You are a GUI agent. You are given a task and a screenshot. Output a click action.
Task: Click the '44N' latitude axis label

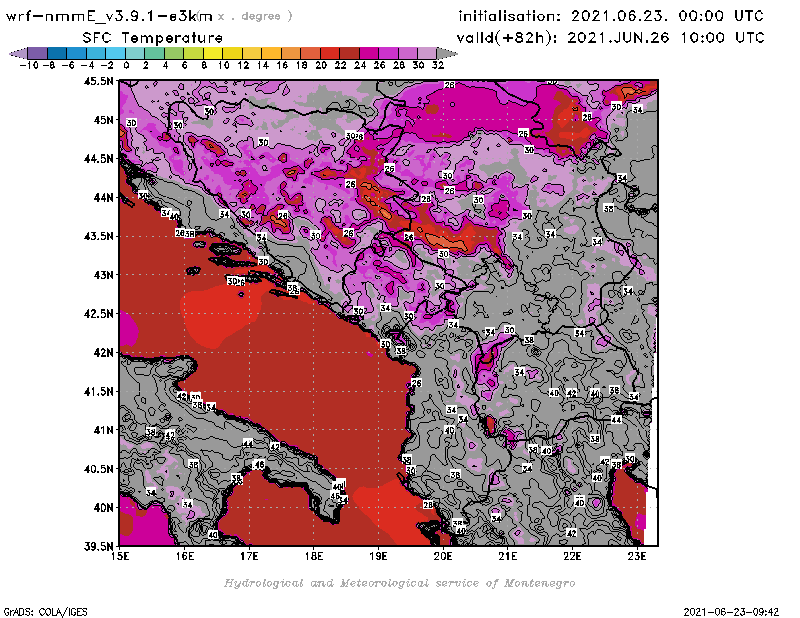point(103,197)
